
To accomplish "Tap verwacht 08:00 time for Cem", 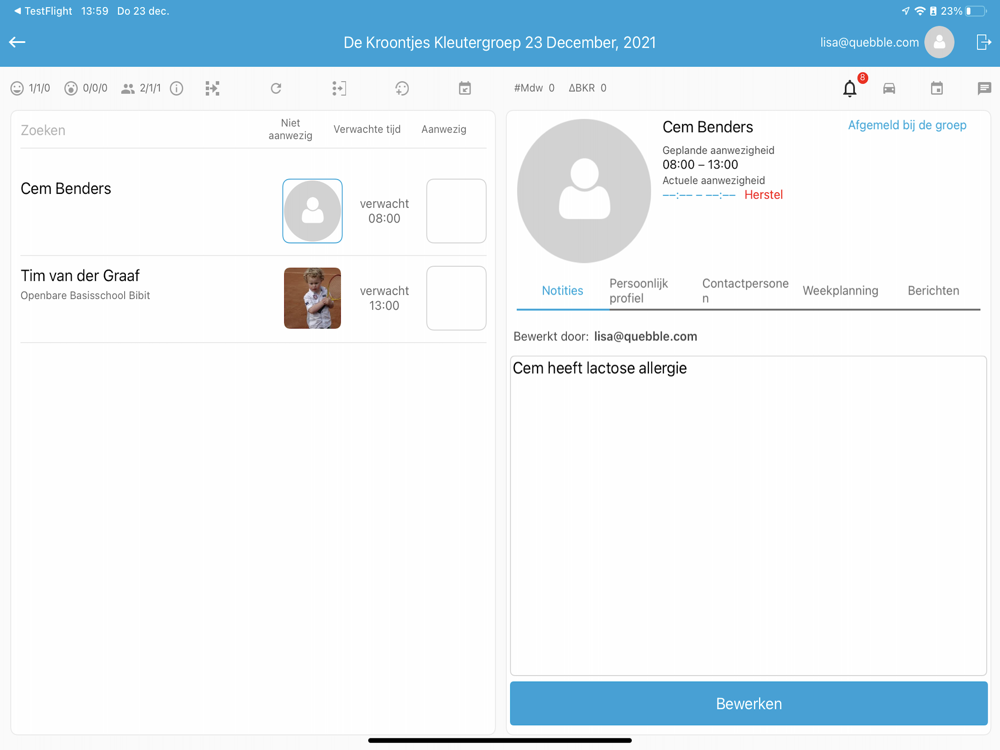I will pos(384,211).
